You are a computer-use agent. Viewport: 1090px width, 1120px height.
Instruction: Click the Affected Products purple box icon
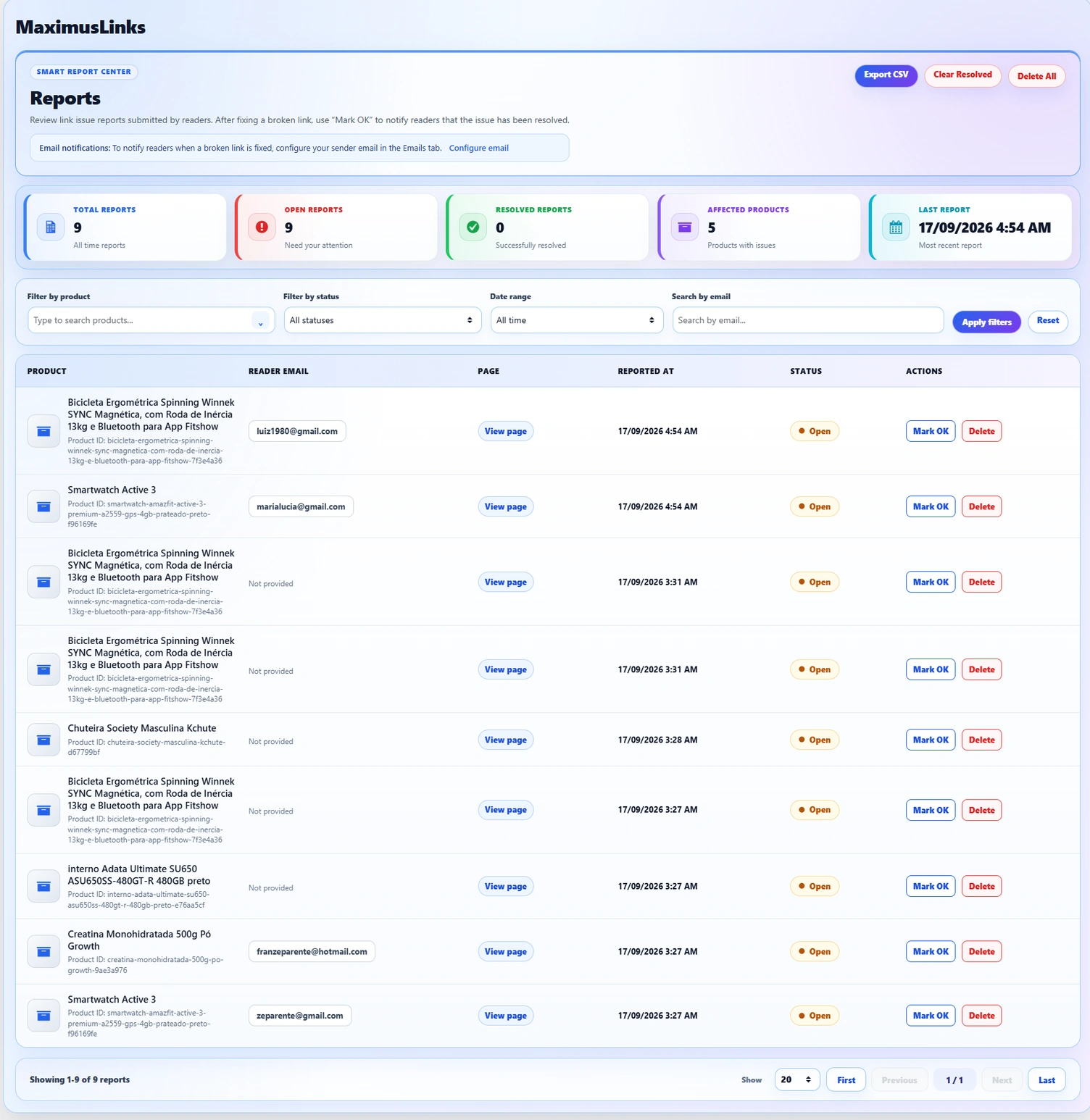685,227
